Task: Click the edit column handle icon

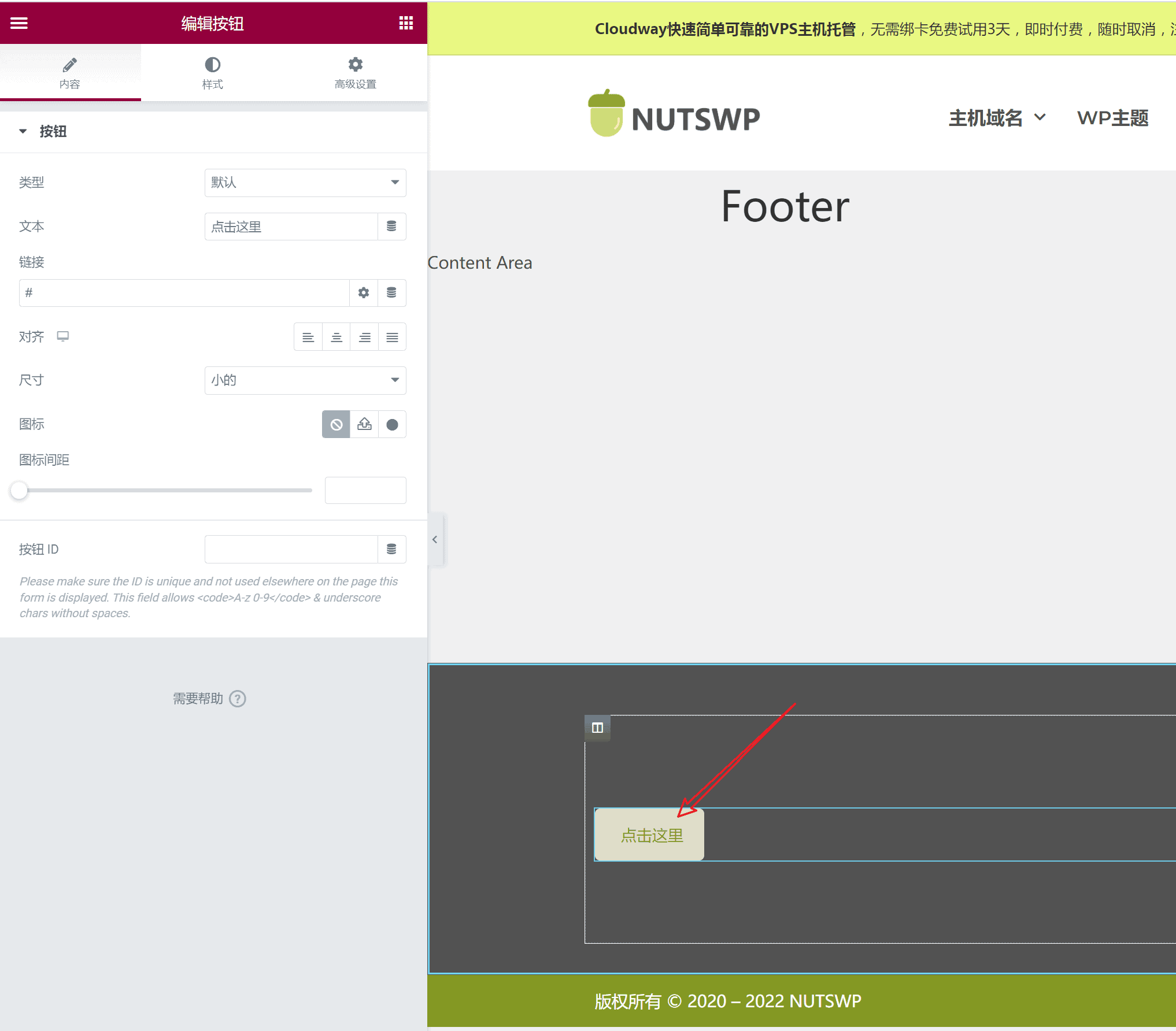Action: (x=597, y=728)
